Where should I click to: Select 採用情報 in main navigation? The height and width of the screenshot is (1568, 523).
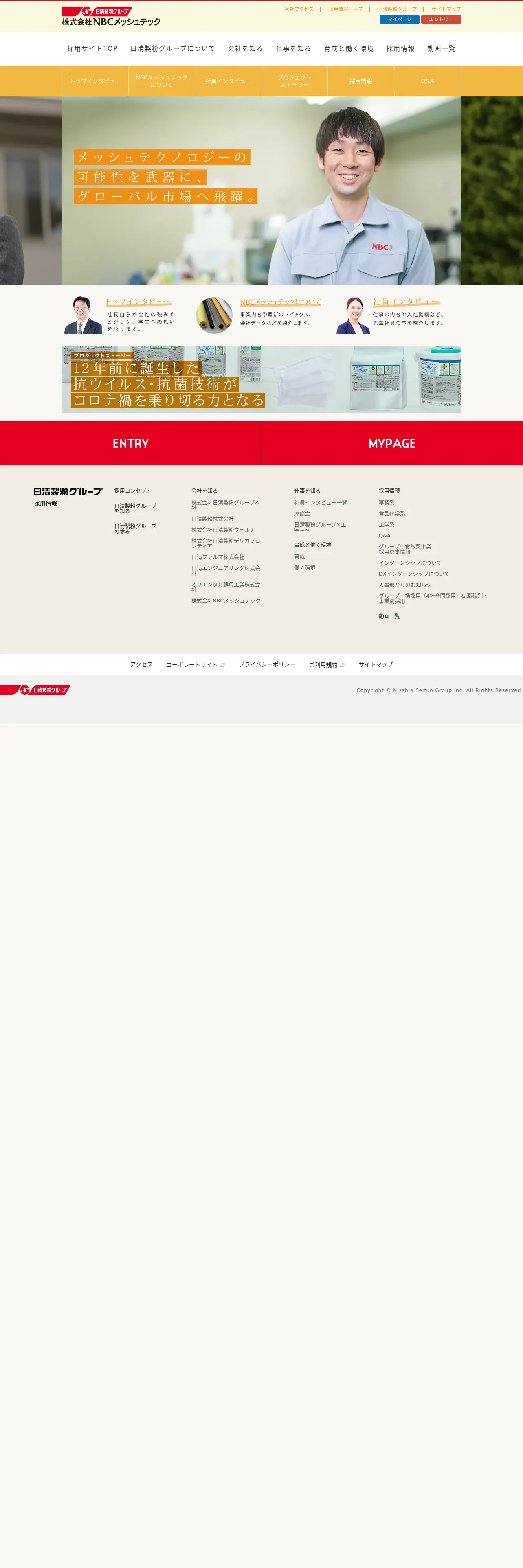click(x=400, y=49)
